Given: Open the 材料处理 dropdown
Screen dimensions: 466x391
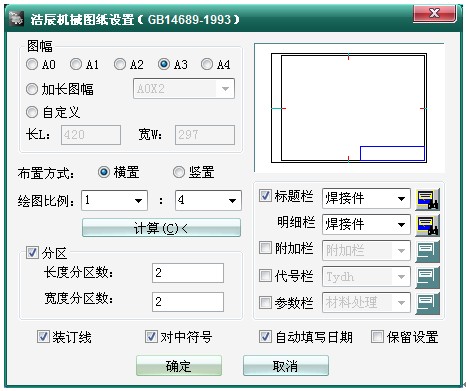Looking at the screenshot, I should (366, 302).
